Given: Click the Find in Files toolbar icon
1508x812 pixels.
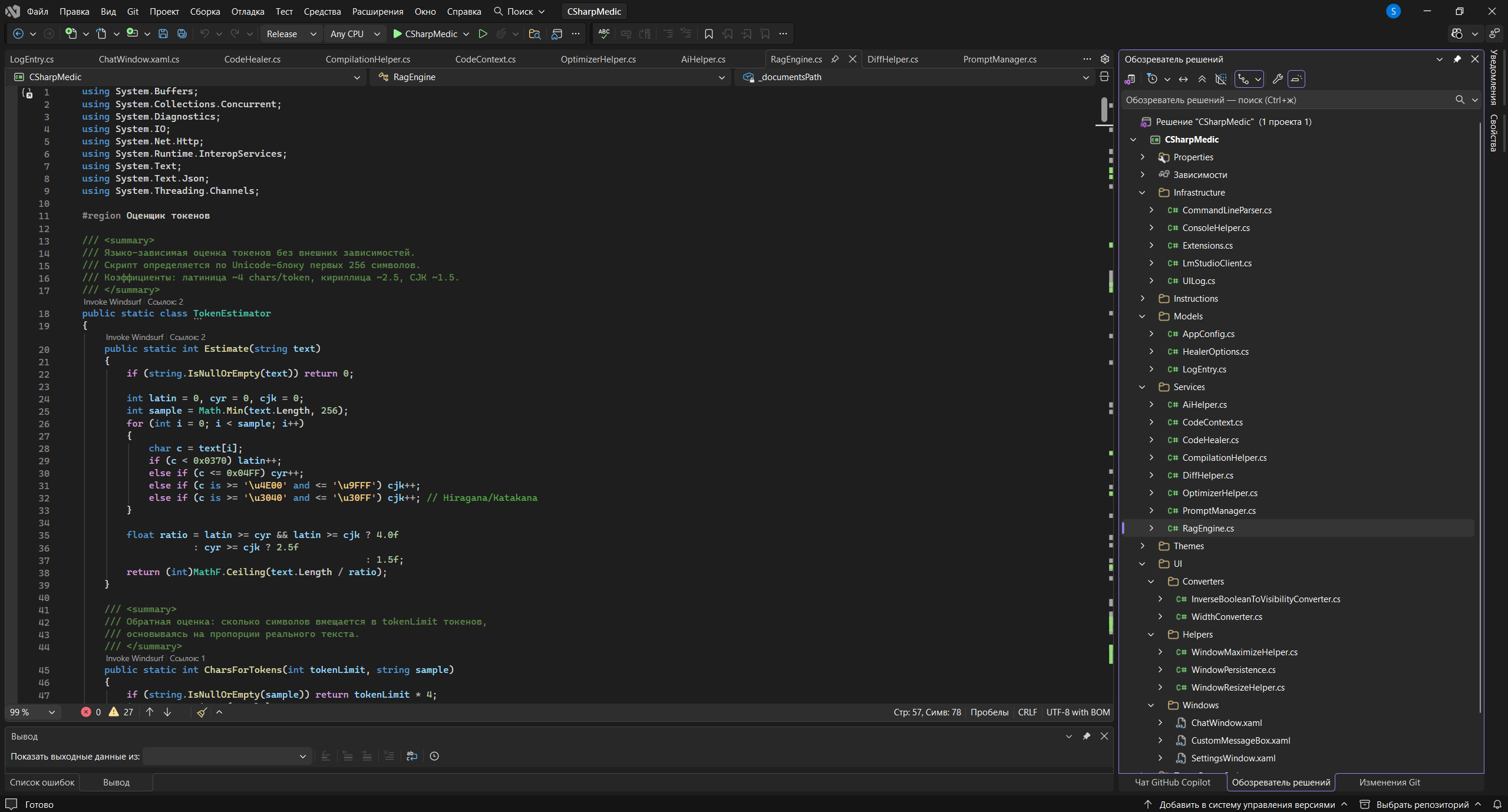Looking at the screenshot, I should coord(534,34).
